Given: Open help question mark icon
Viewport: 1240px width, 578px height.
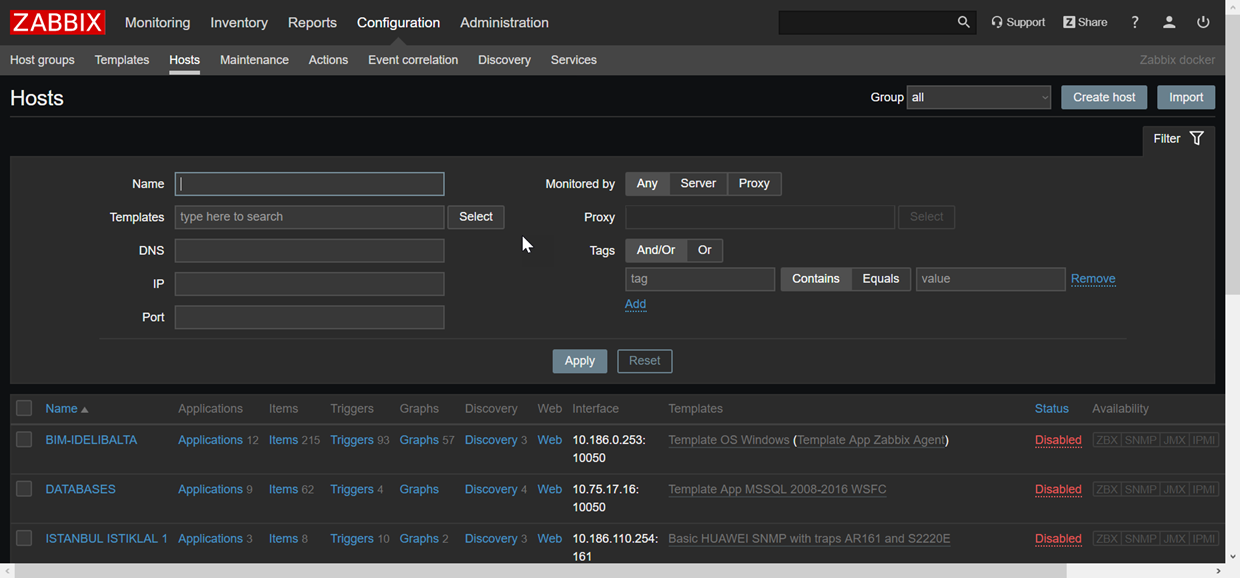Looking at the screenshot, I should click(1135, 22).
